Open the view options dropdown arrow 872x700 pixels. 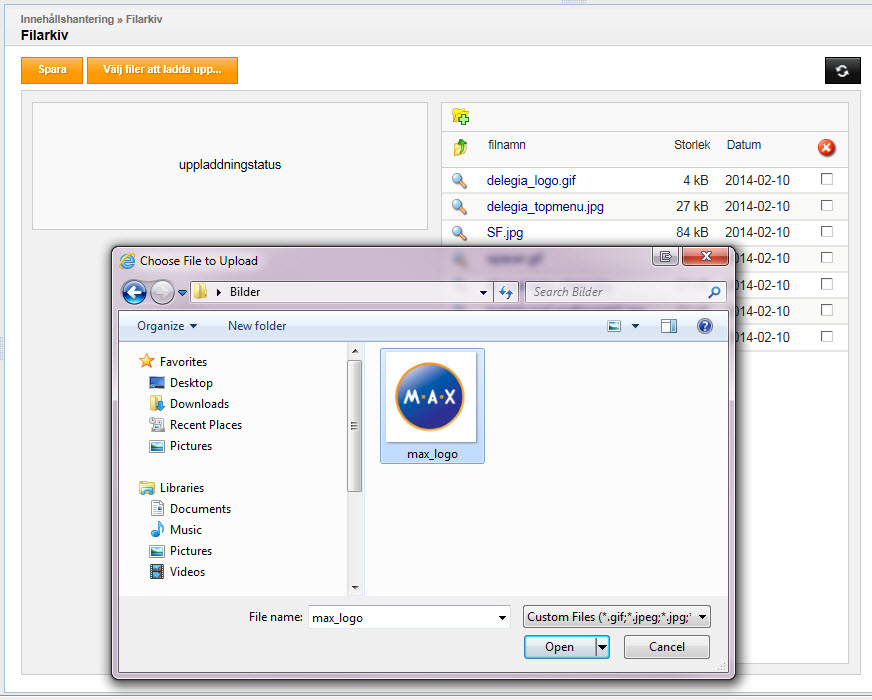click(x=635, y=326)
